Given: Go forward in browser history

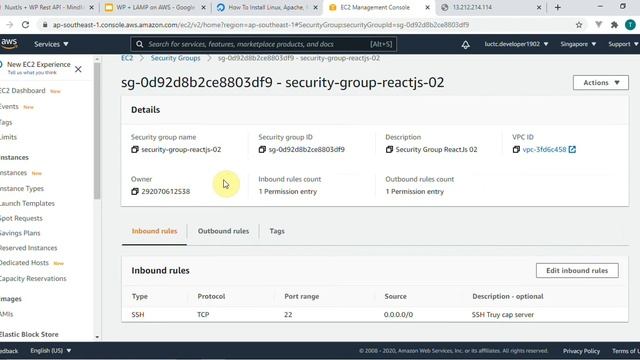Looking at the screenshot, I should (9, 25).
